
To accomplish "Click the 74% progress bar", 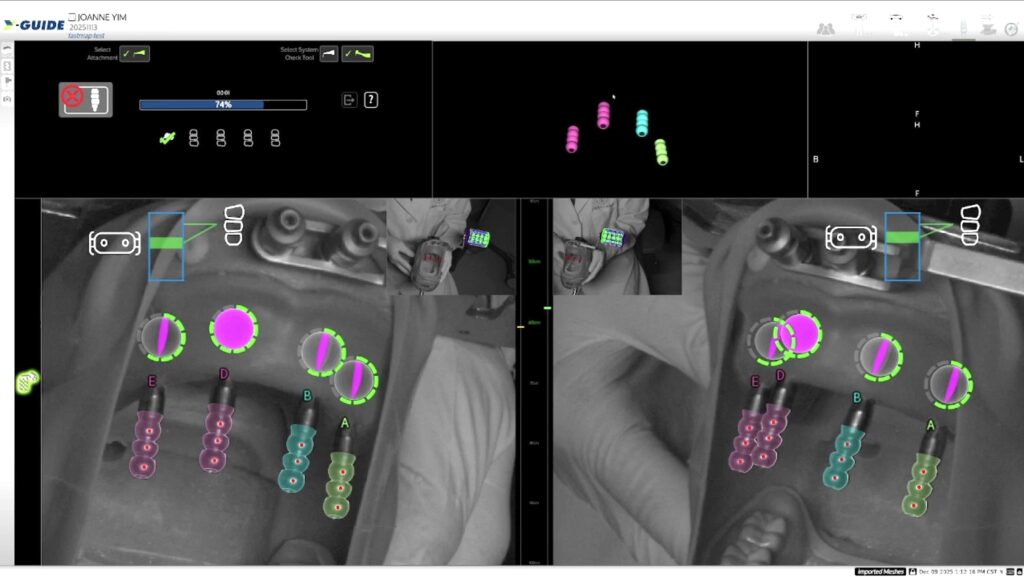I will point(222,104).
